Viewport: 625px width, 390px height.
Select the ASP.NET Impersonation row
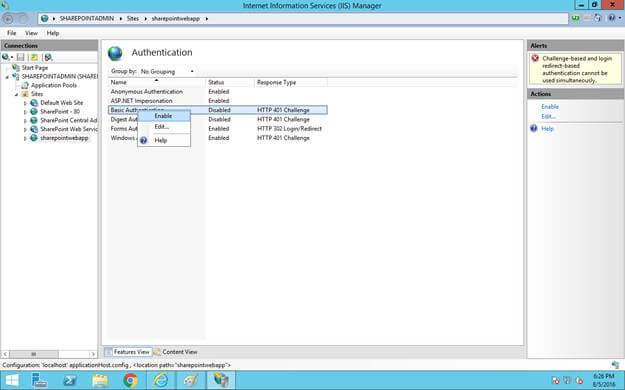(218, 101)
